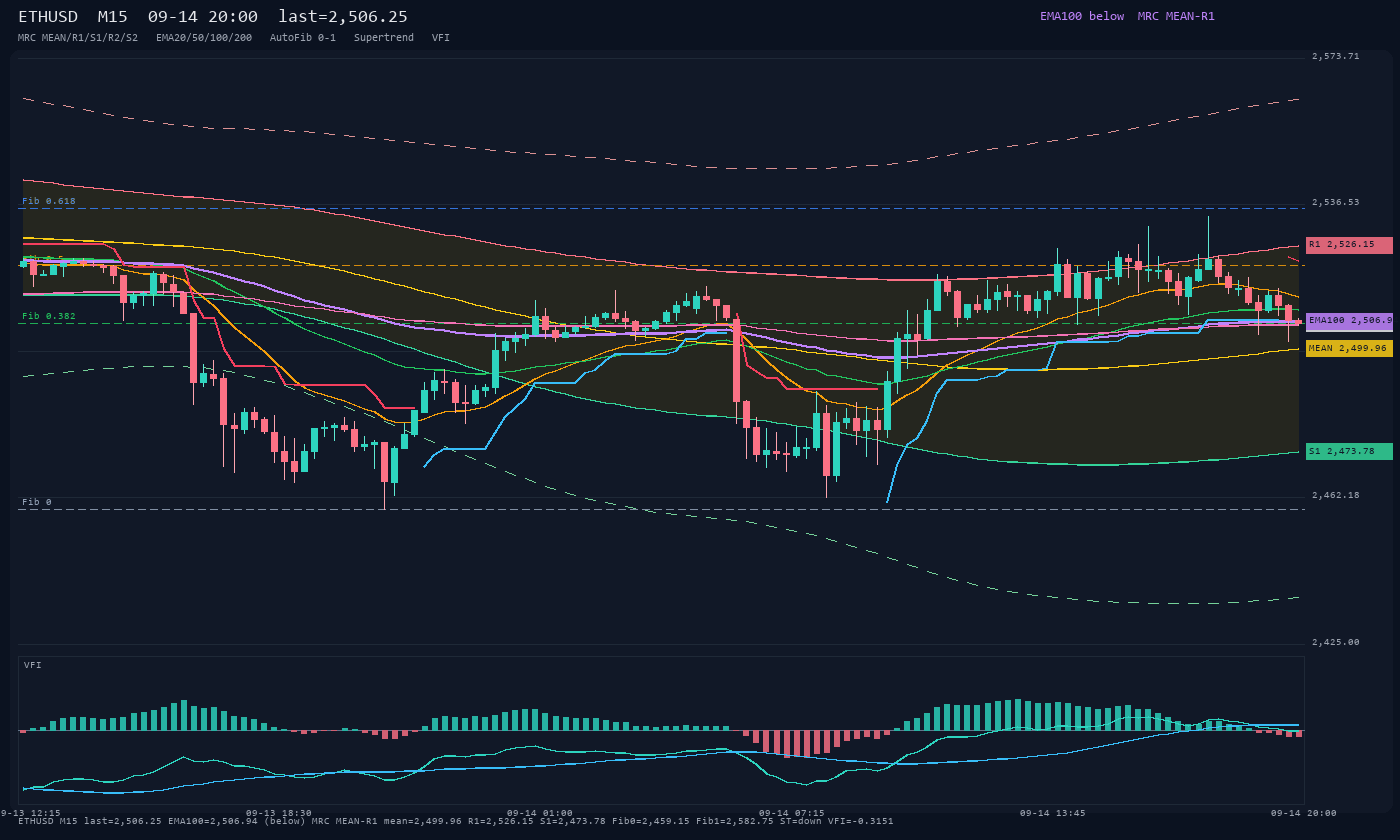Select the 'VFI' legend entry in header
The width and height of the screenshot is (1400, 840).
441,37
